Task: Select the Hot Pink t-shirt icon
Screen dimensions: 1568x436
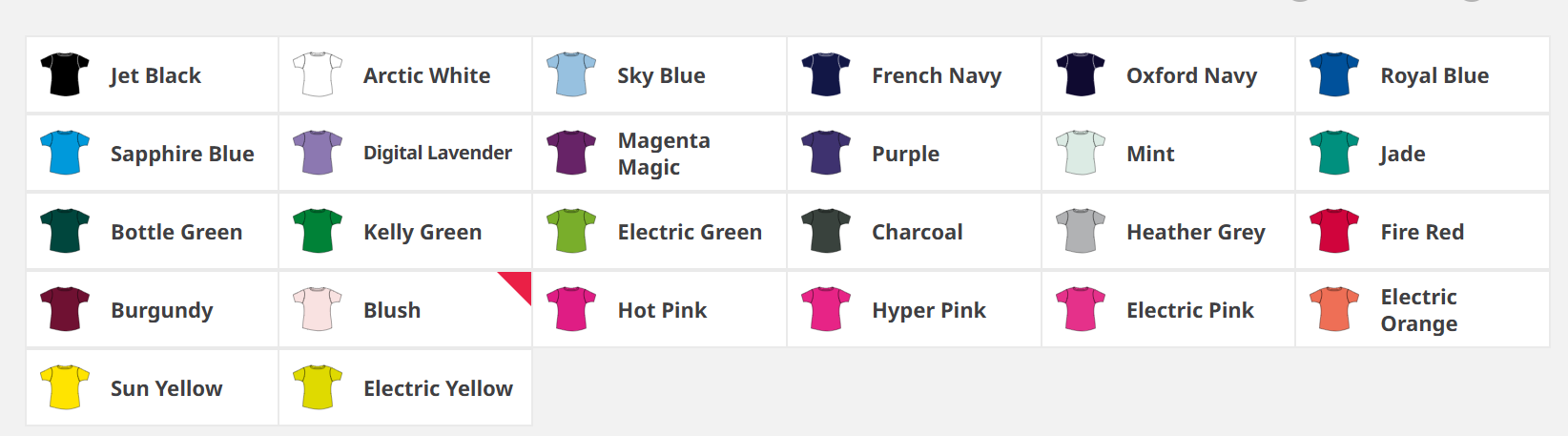Action: click(571, 309)
